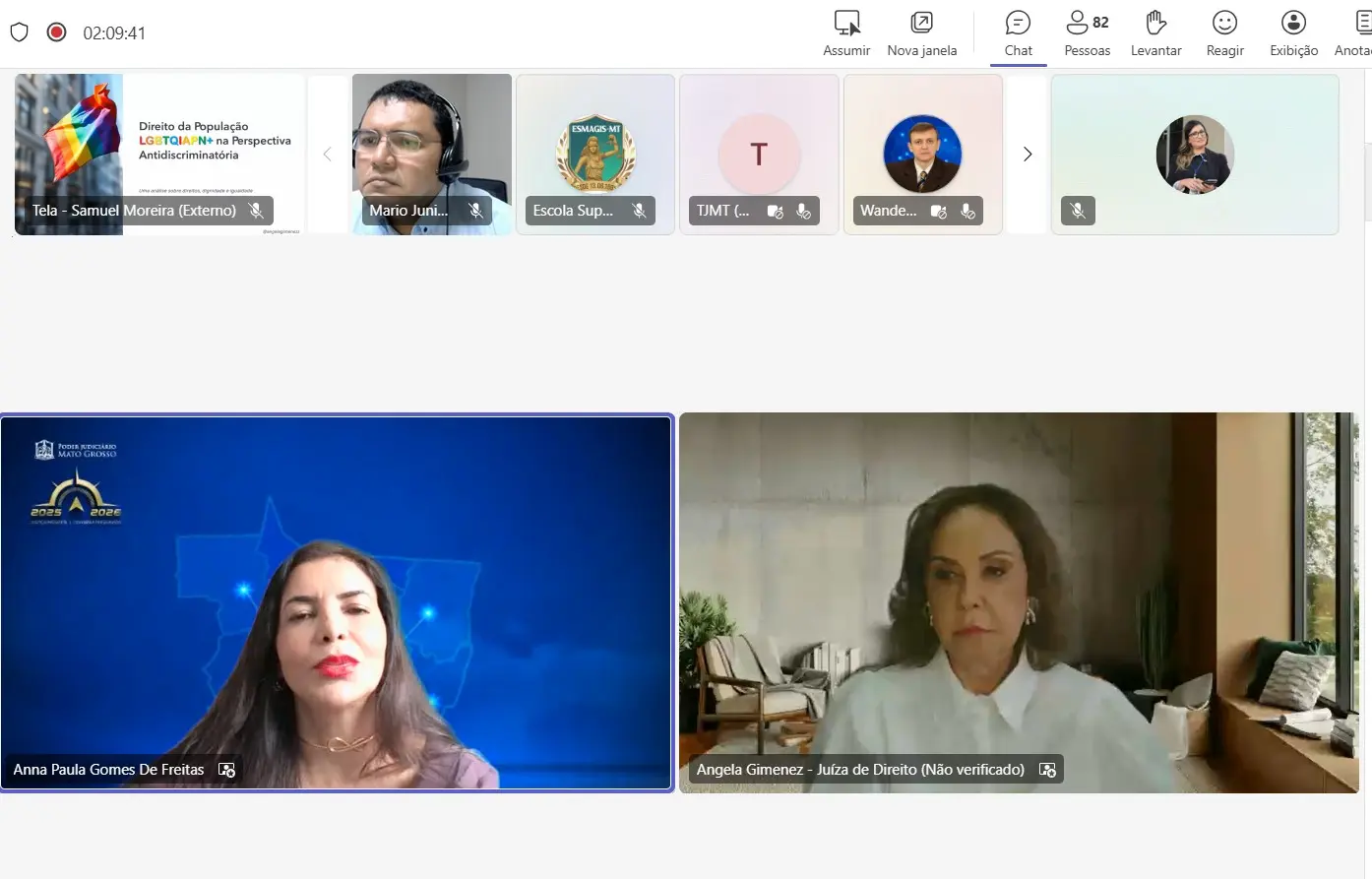Click Assumir to take control
The image size is (1372, 879).
846,33
